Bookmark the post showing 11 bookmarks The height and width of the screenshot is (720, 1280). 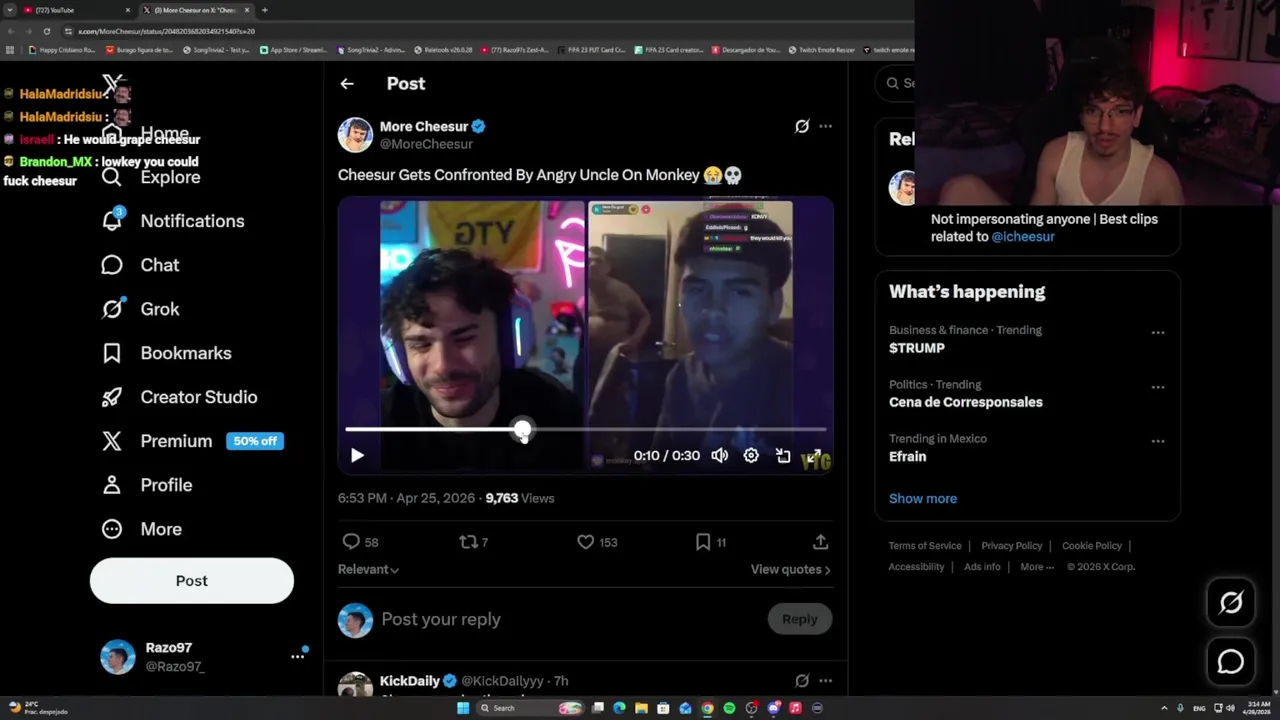[703, 542]
